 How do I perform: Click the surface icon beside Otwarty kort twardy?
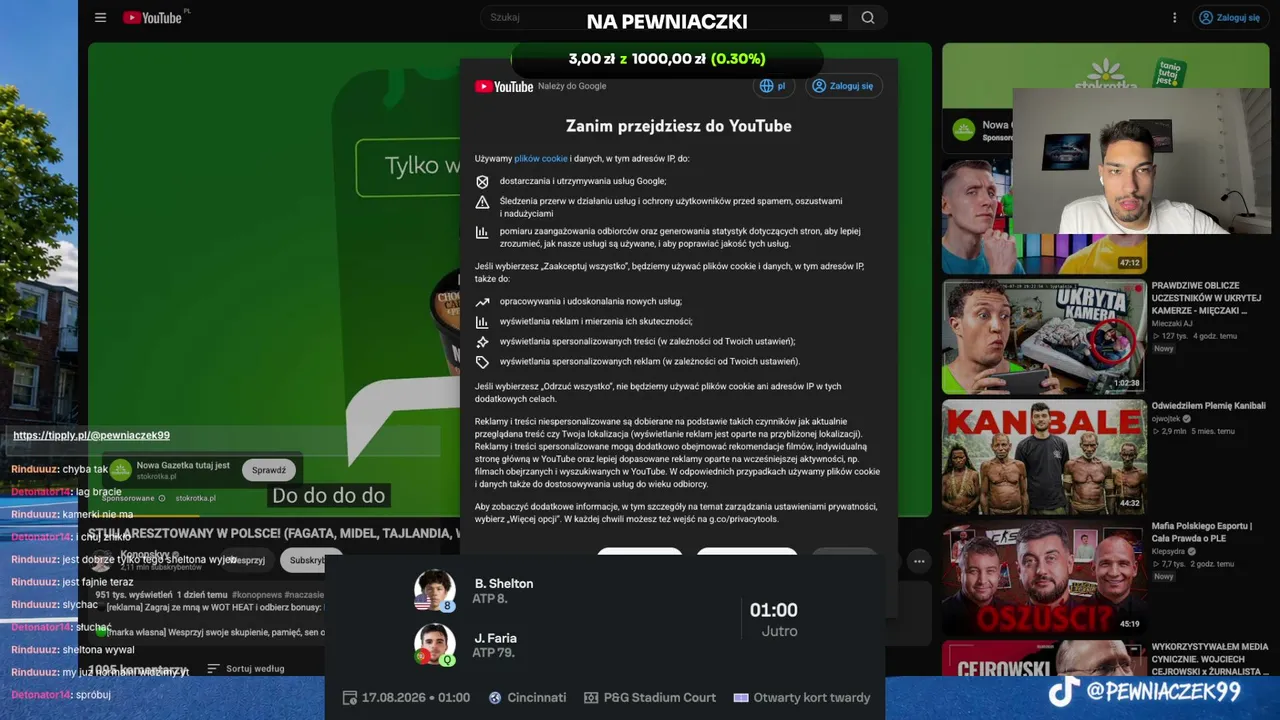tap(741, 698)
